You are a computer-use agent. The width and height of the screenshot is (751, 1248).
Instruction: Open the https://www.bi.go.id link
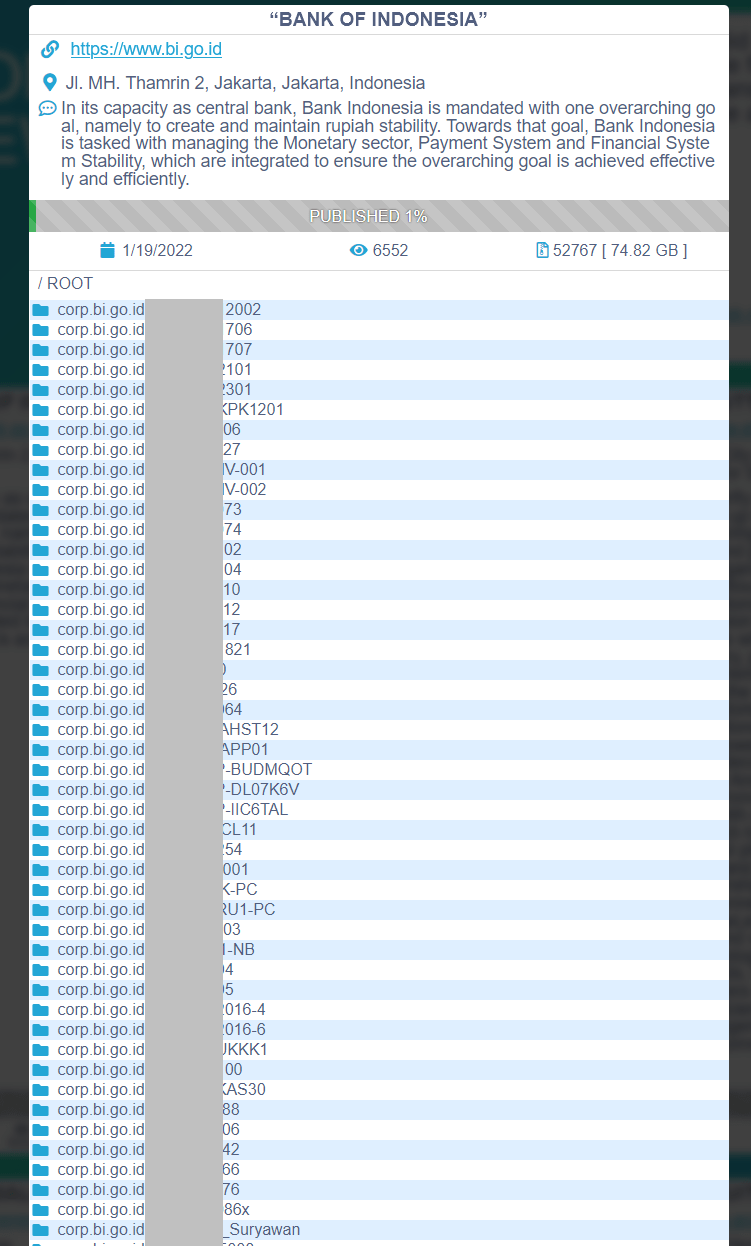[x=146, y=49]
